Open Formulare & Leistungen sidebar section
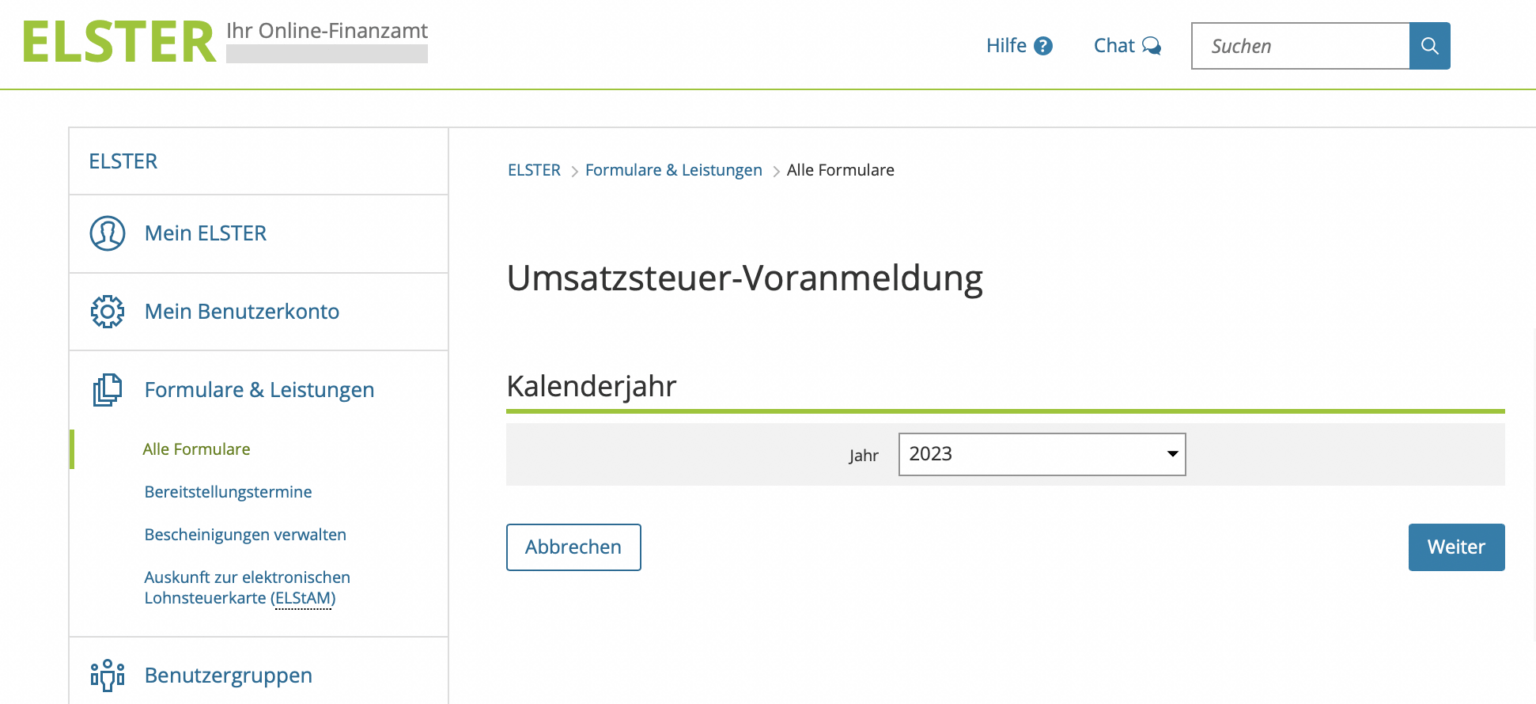Screen dimensions: 1536x704 258,390
